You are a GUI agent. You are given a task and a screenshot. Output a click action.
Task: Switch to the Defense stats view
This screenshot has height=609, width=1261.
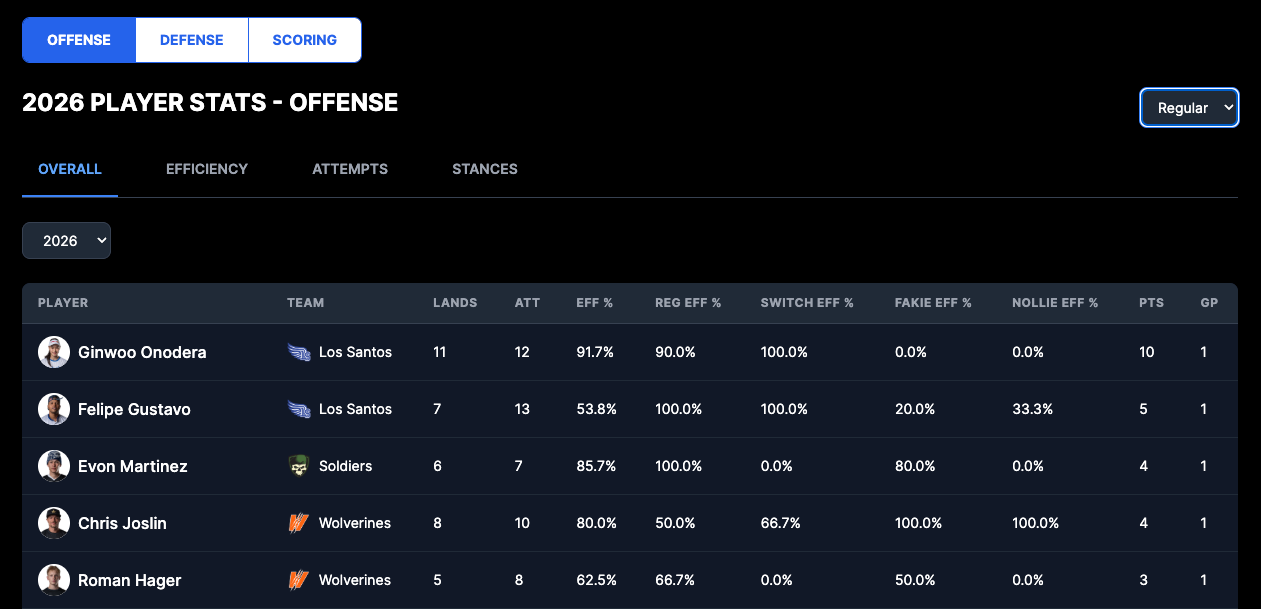[x=192, y=40]
